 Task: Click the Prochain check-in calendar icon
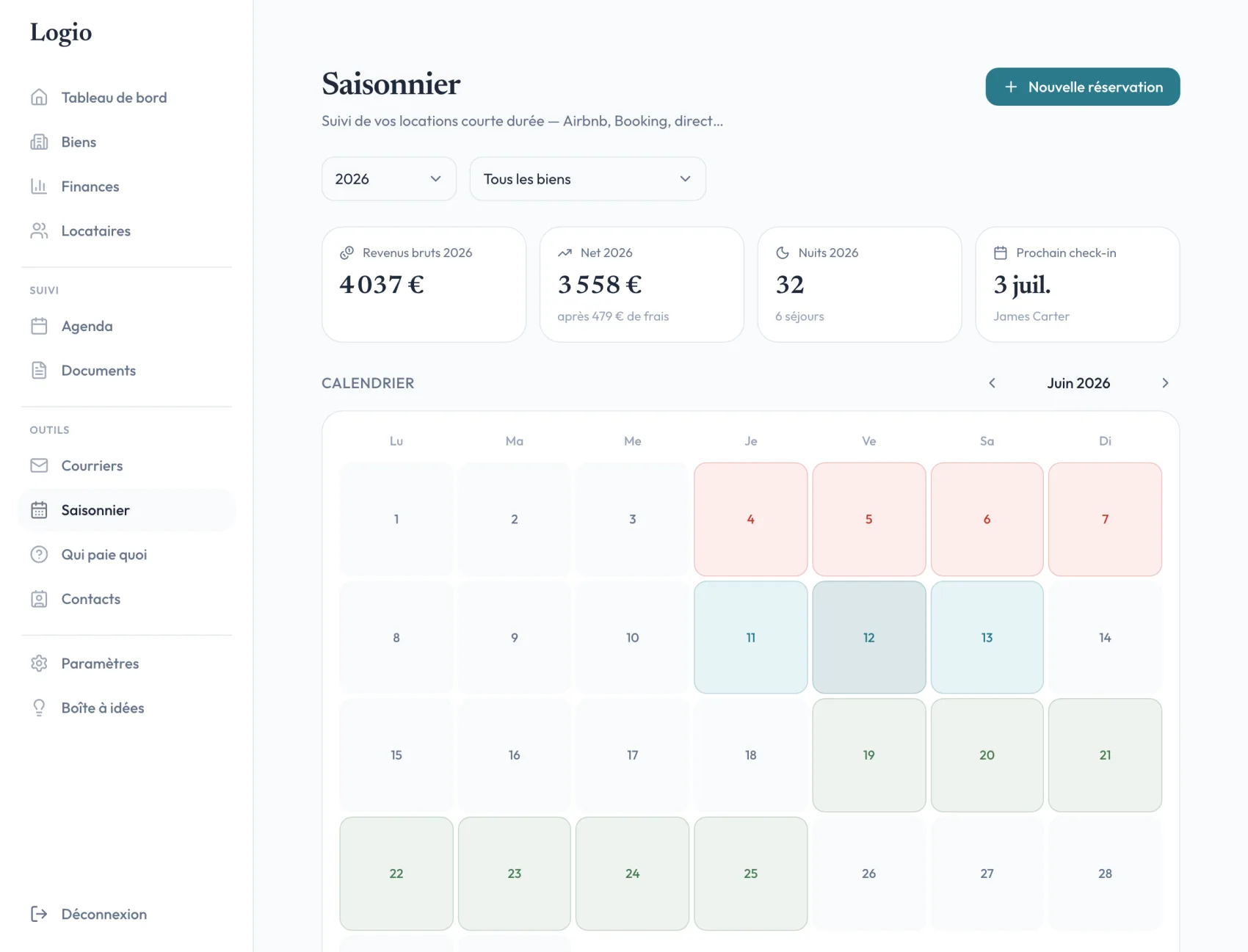coord(1001,252)
